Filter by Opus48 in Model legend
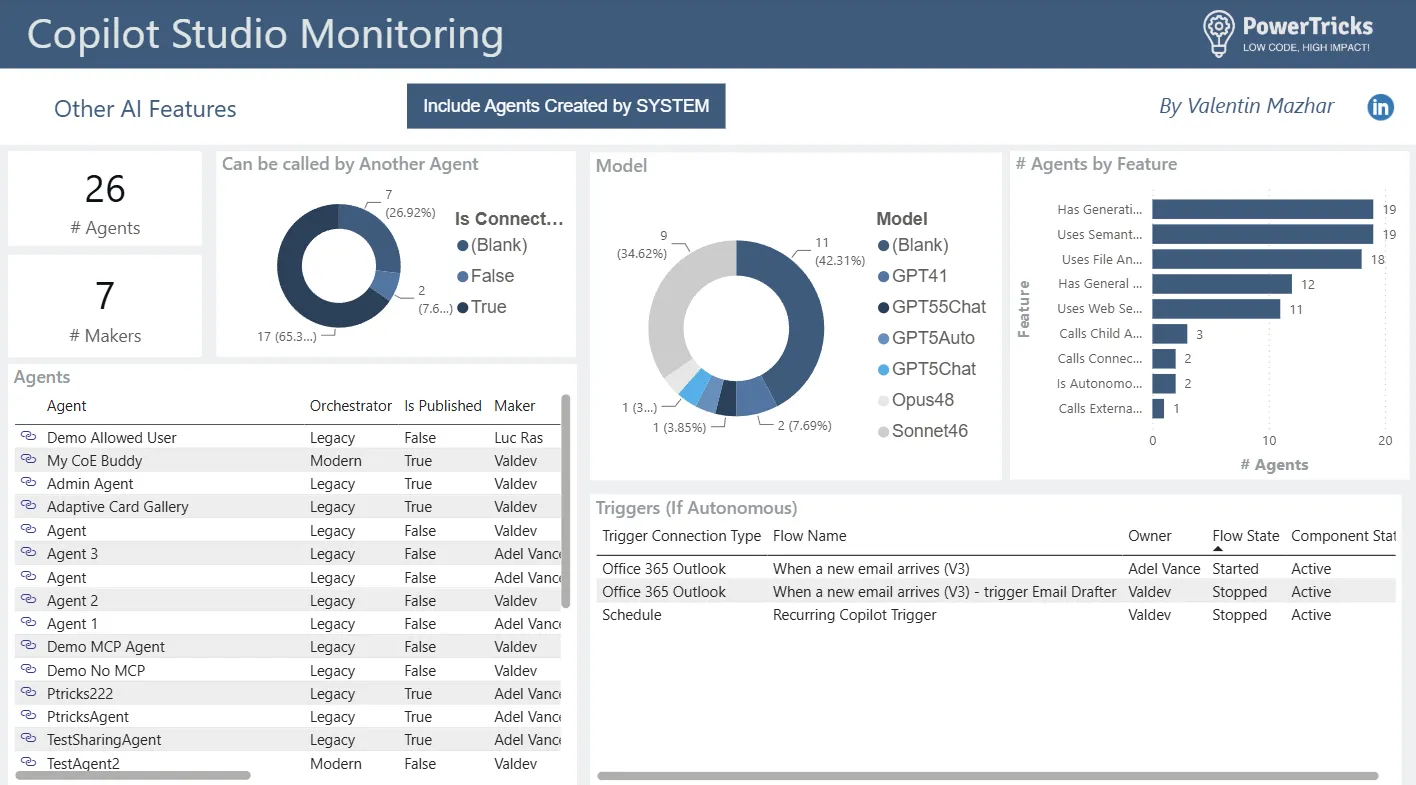 (915, 400)
